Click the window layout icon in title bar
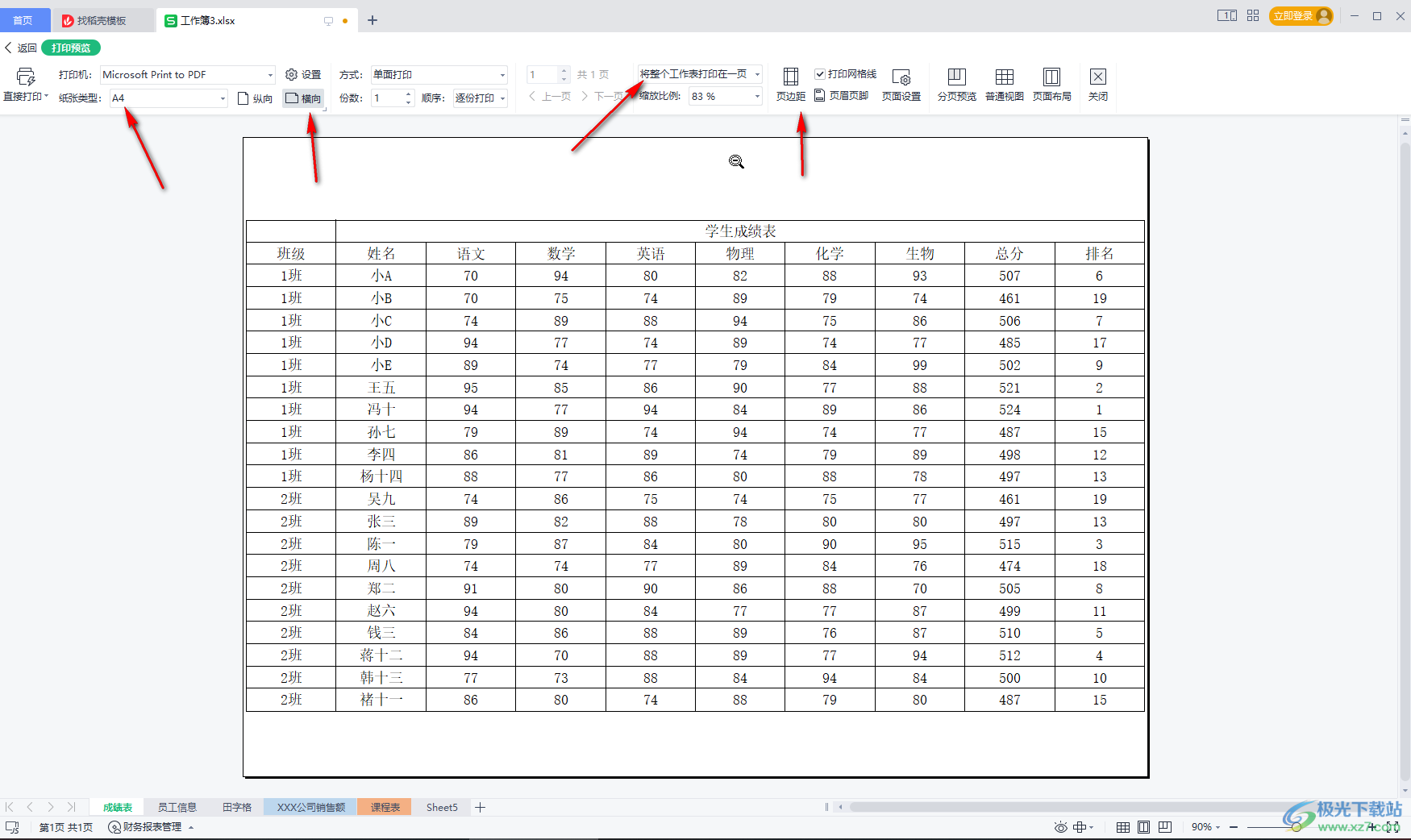1411x840 pixels. pos(1227,15)
